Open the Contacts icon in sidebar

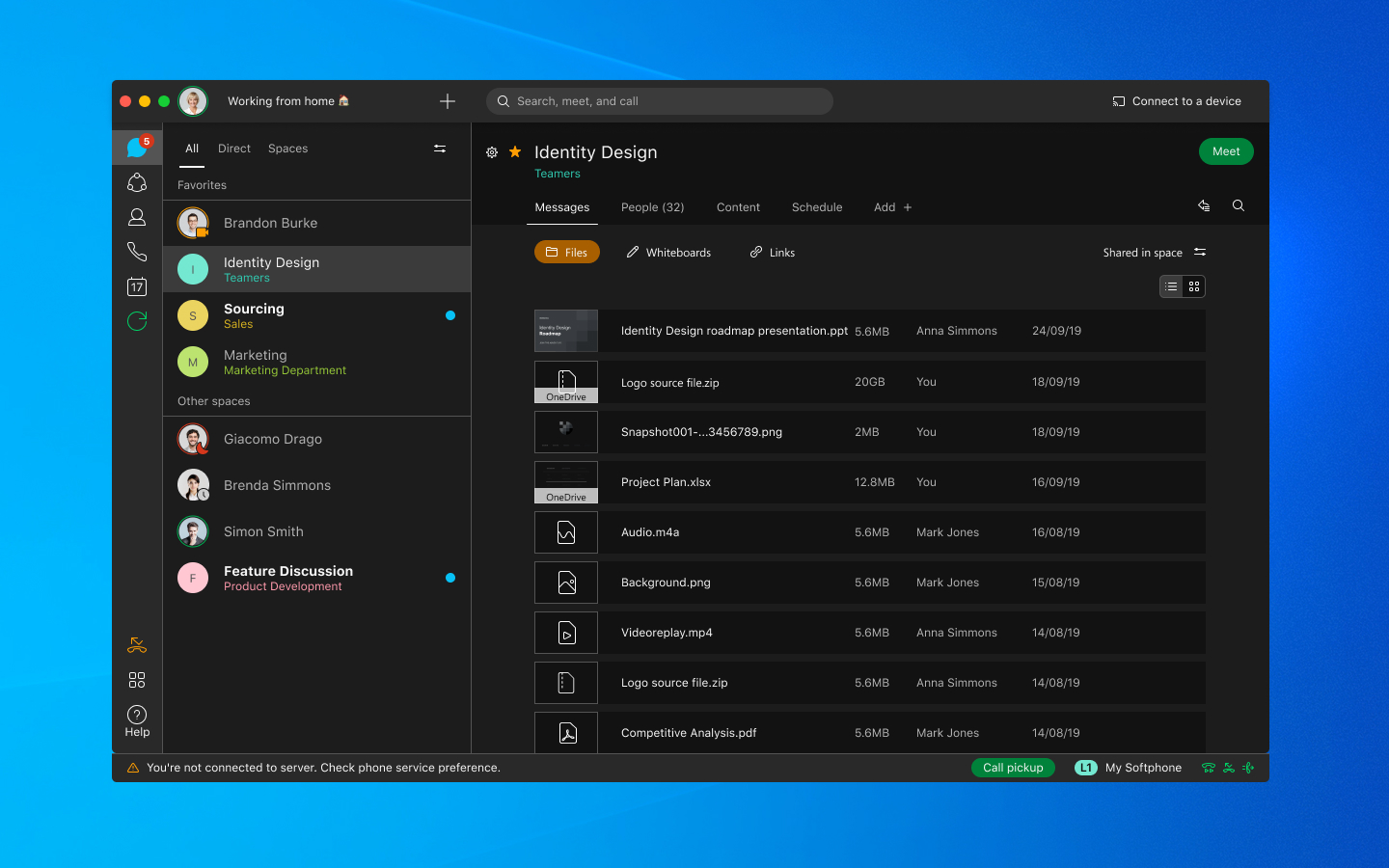[x=137, y=218]
